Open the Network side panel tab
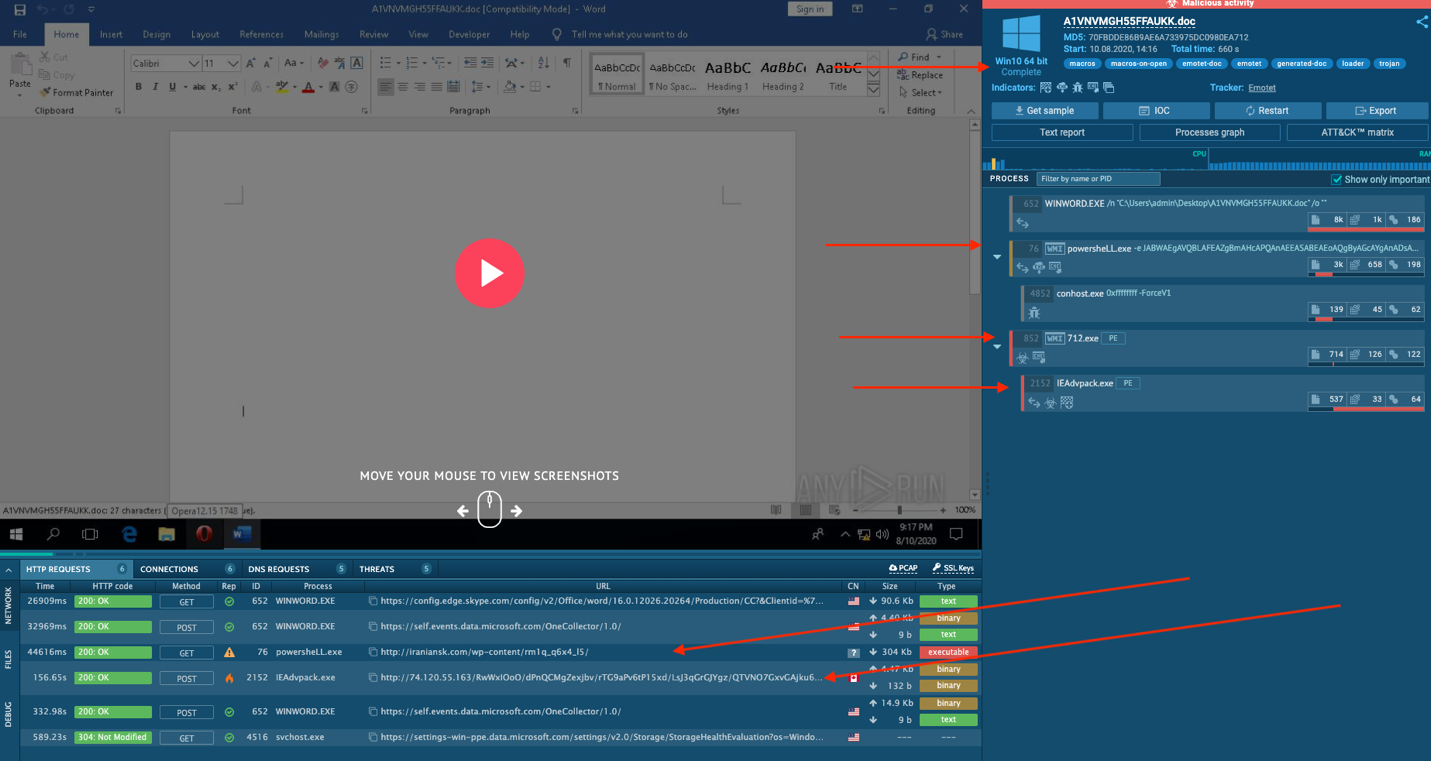 [8, 606]
